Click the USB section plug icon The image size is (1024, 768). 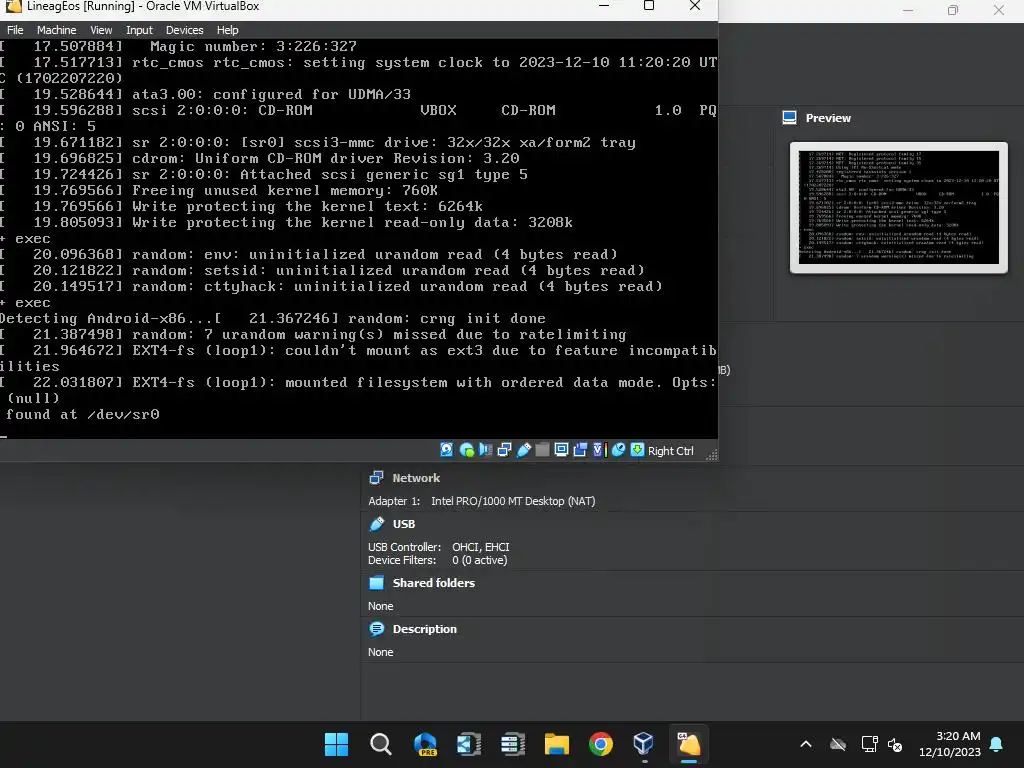click(x=377, y=524)
